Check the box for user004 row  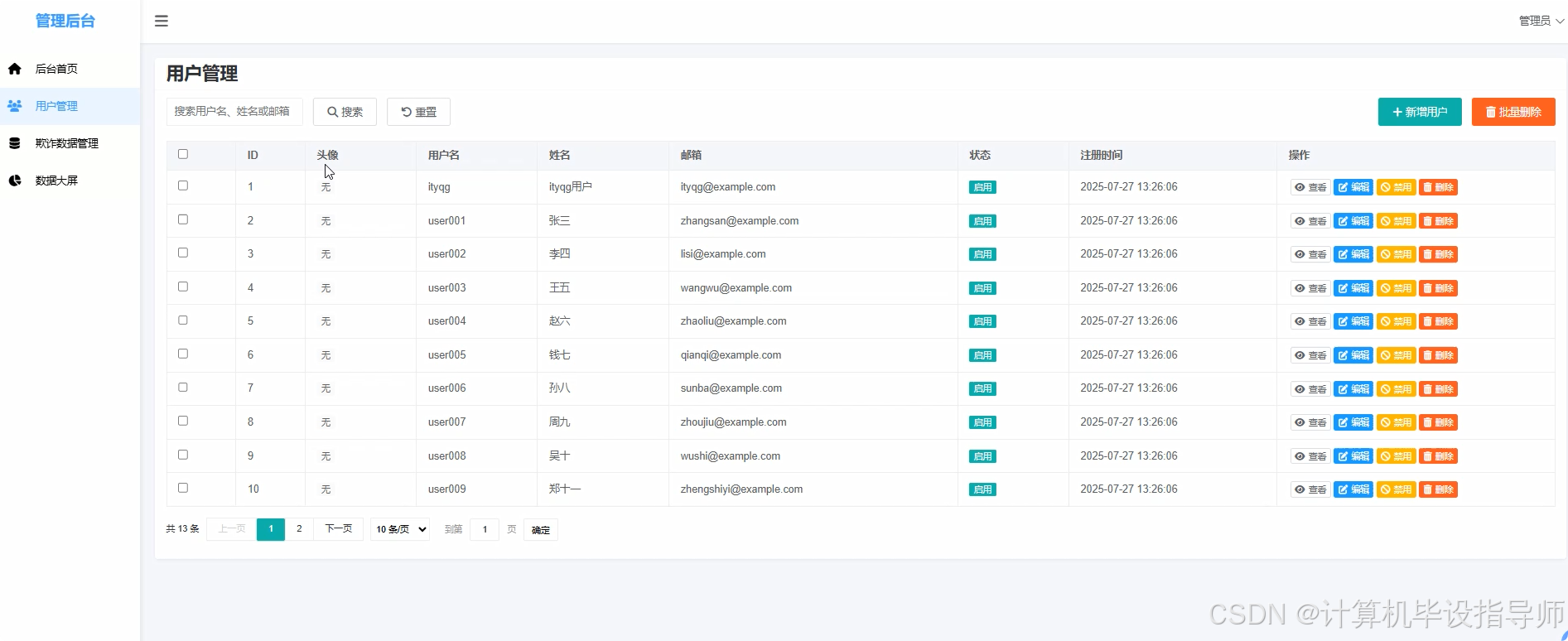coord(183,320)
